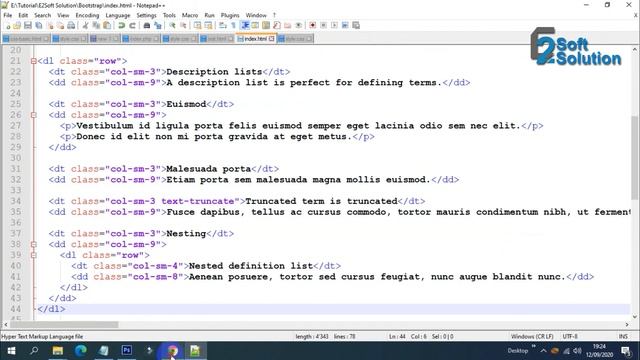Save the current file with the Save icon

tap(28, 25)
